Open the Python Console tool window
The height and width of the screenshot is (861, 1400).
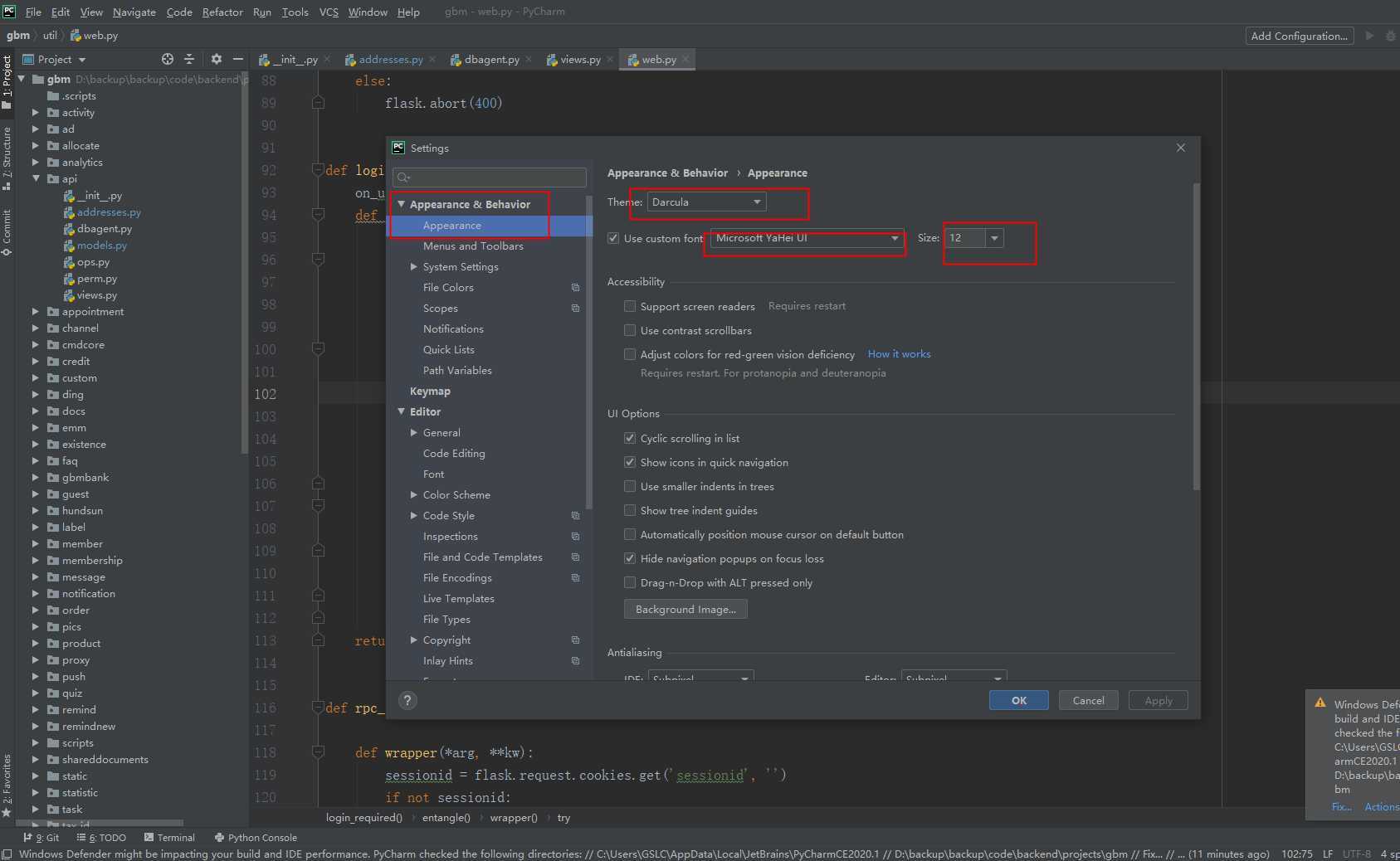coord(256,838)
